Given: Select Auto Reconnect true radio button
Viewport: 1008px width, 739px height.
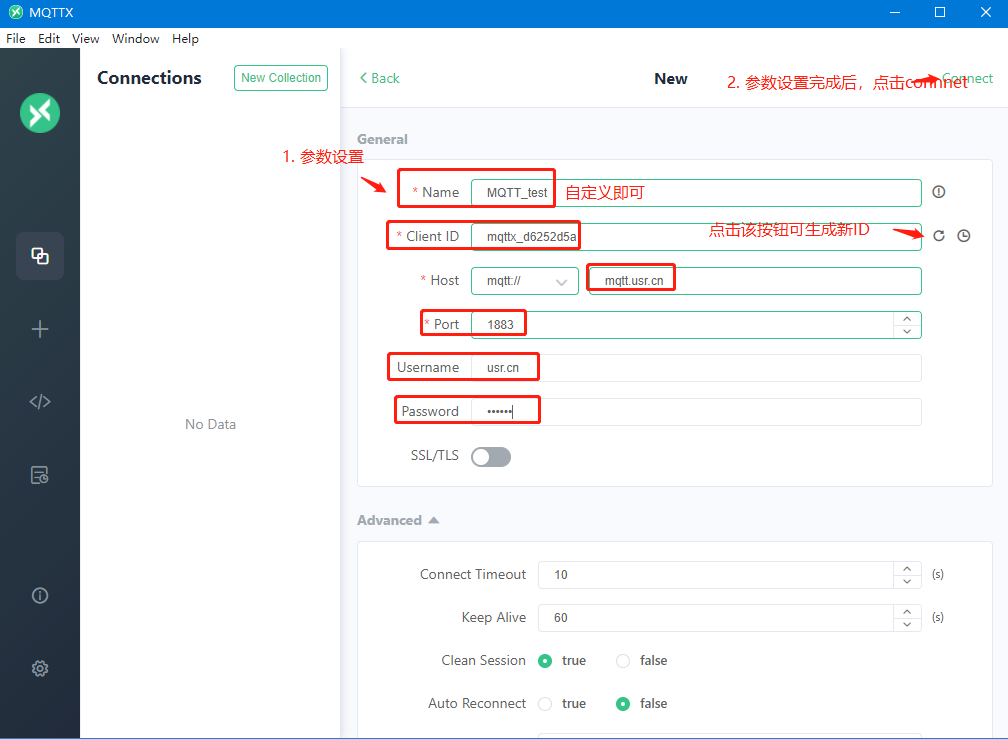Looking at the screenshot, I should 545,704.
